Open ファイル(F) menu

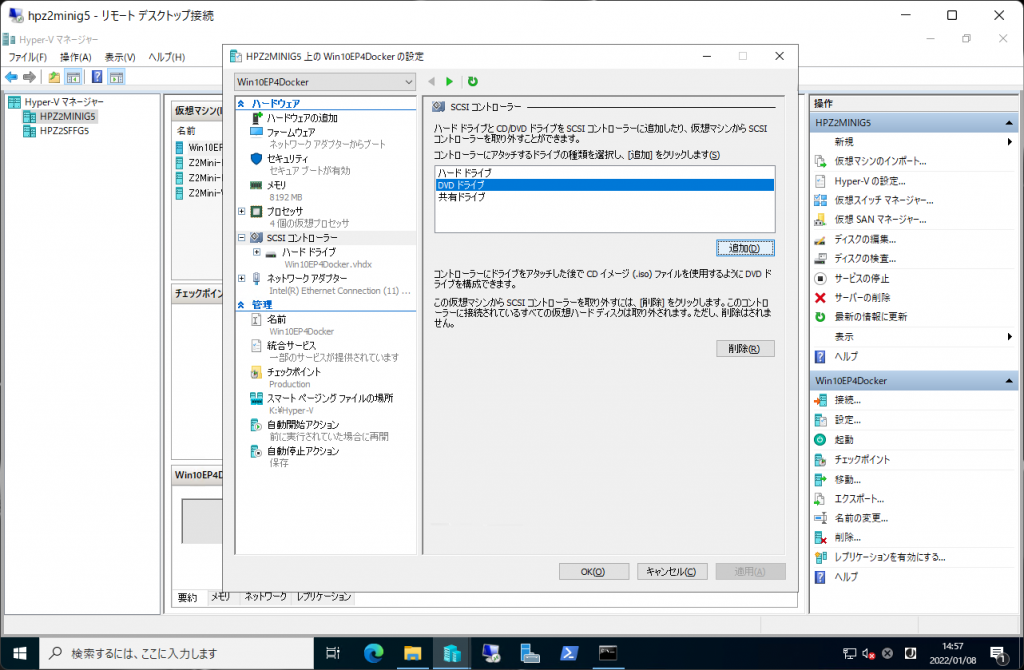[x=27, y=57]
